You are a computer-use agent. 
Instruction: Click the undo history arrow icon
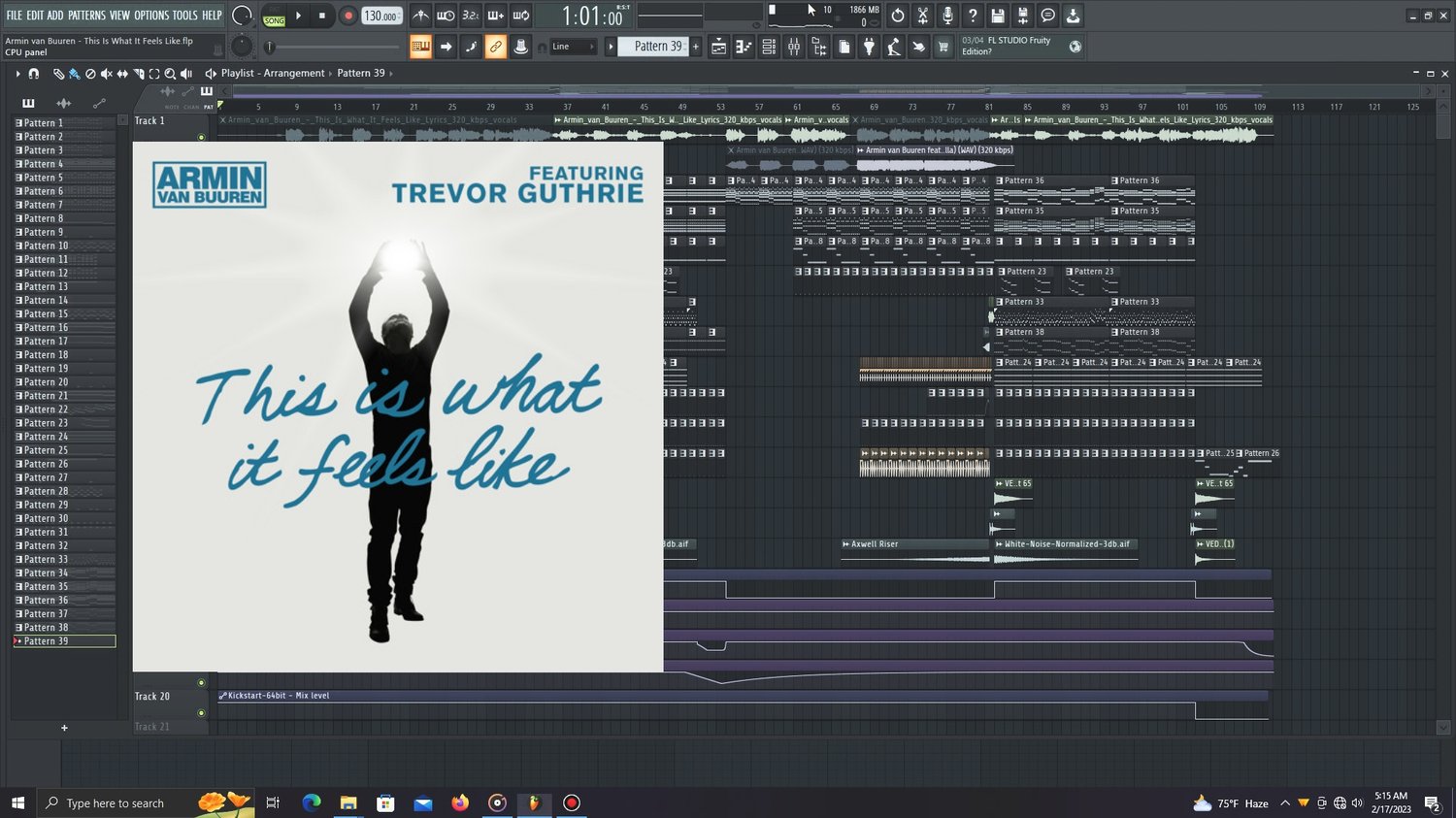coord(898,16)
